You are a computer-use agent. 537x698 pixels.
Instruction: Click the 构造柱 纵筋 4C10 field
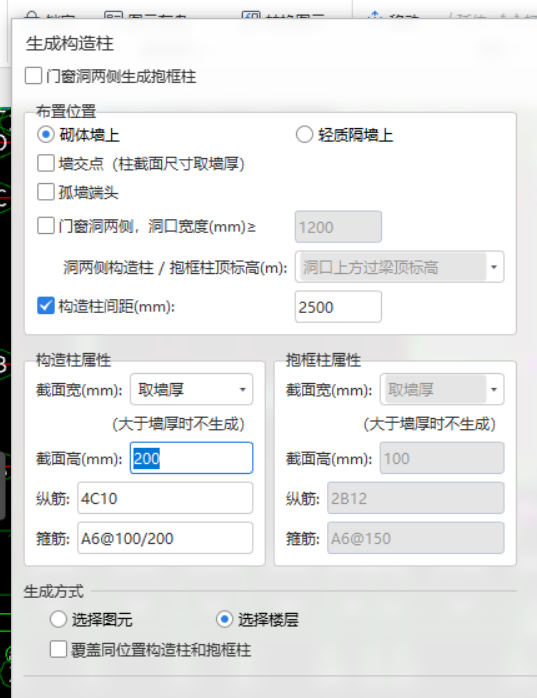tap(165, 498)
